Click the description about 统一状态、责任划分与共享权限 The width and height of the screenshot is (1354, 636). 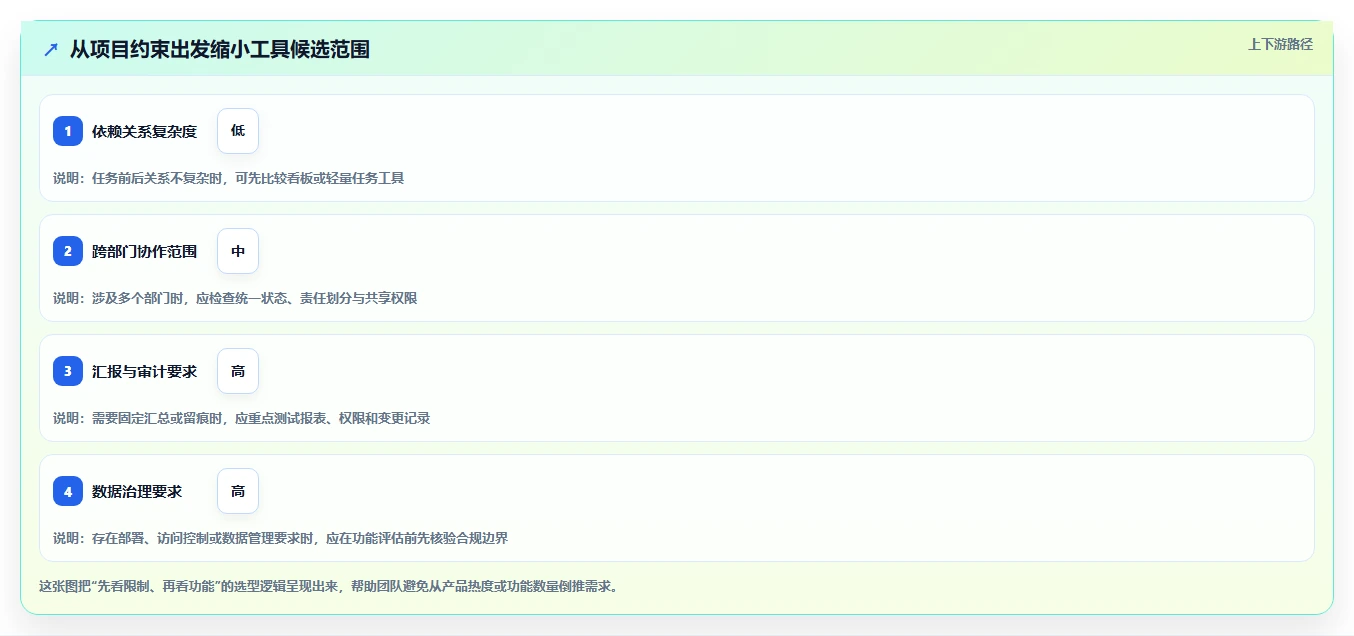coord(235,298)
